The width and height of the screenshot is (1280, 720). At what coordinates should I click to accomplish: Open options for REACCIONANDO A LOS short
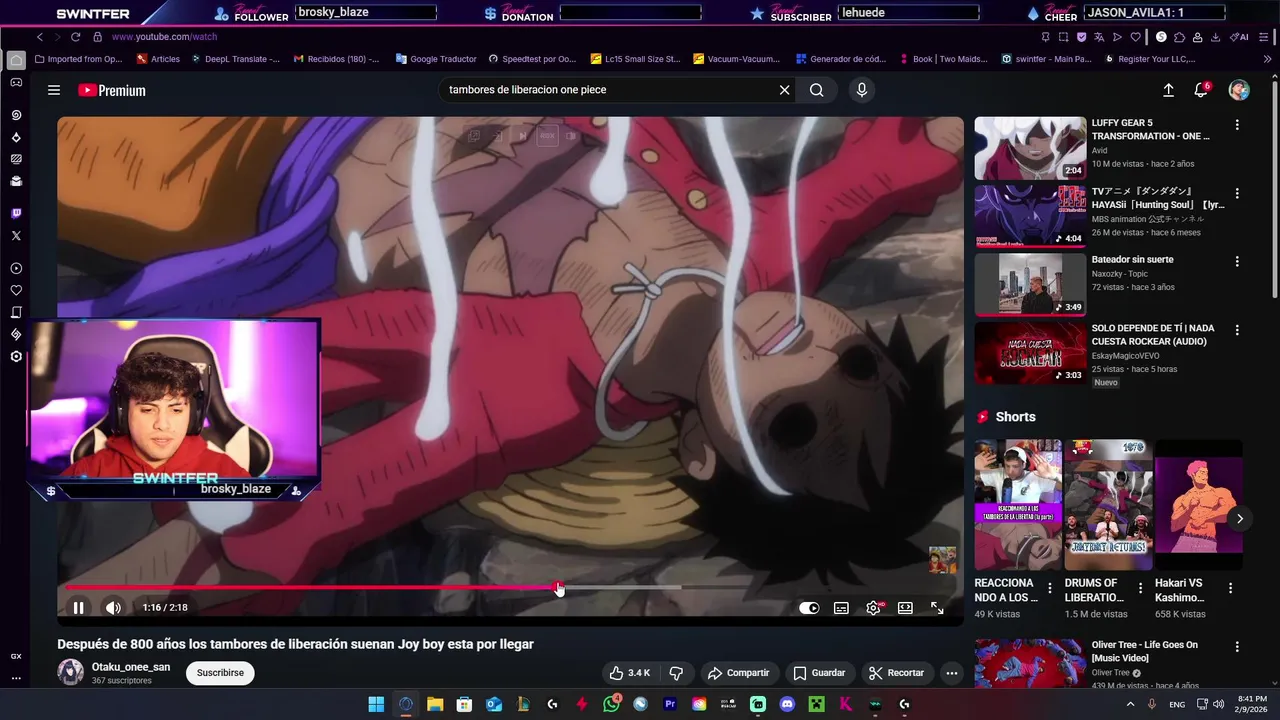[1049, 588]
